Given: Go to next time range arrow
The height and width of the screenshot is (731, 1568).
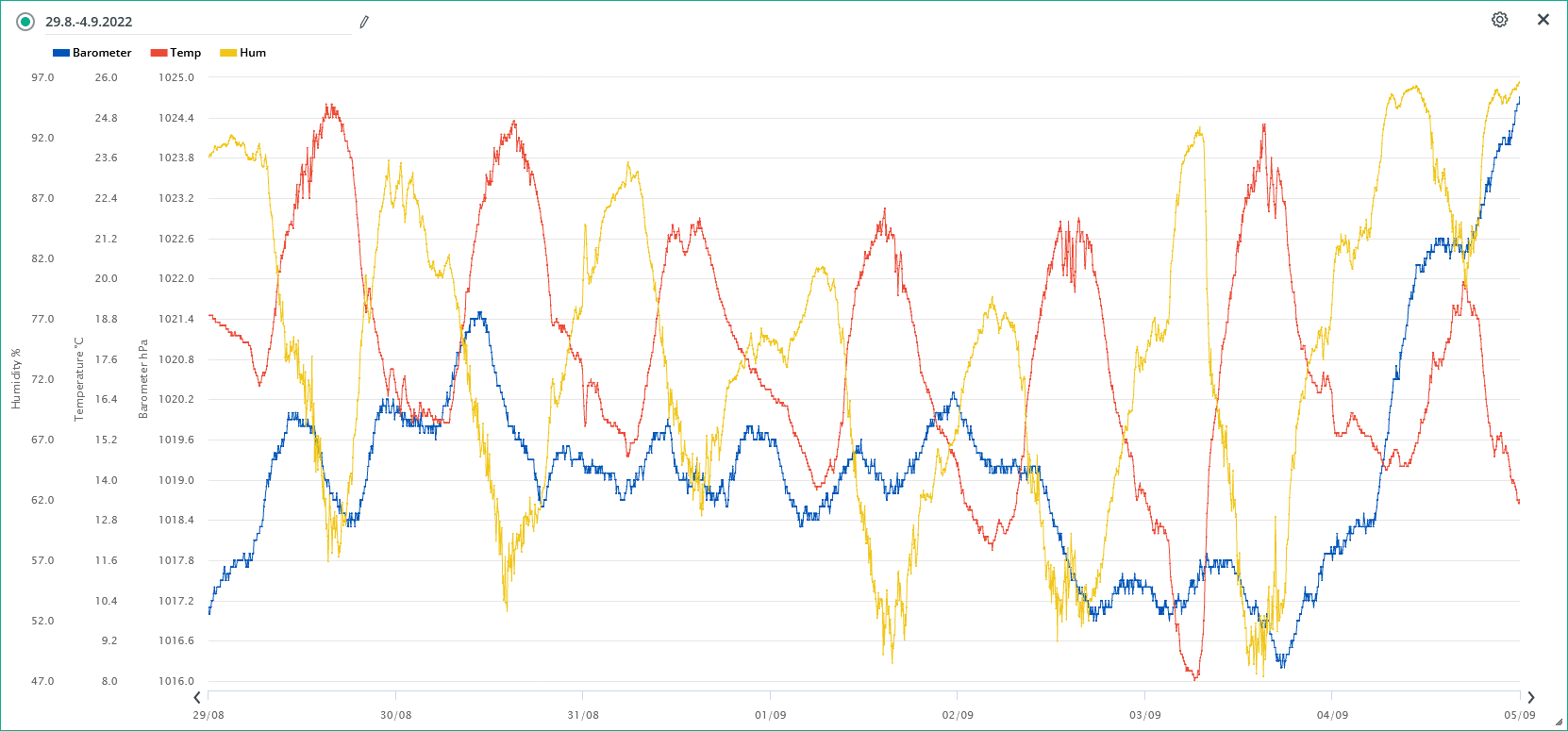Looking at the screenshot, I should tap(1530, 698).
